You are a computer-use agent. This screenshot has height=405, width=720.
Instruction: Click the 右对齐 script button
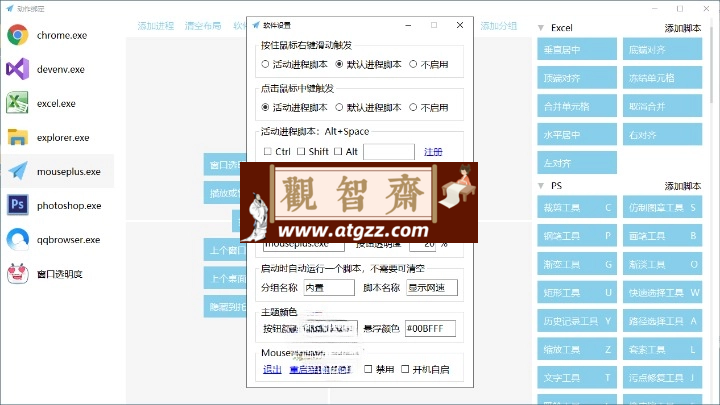click(663, 135)
